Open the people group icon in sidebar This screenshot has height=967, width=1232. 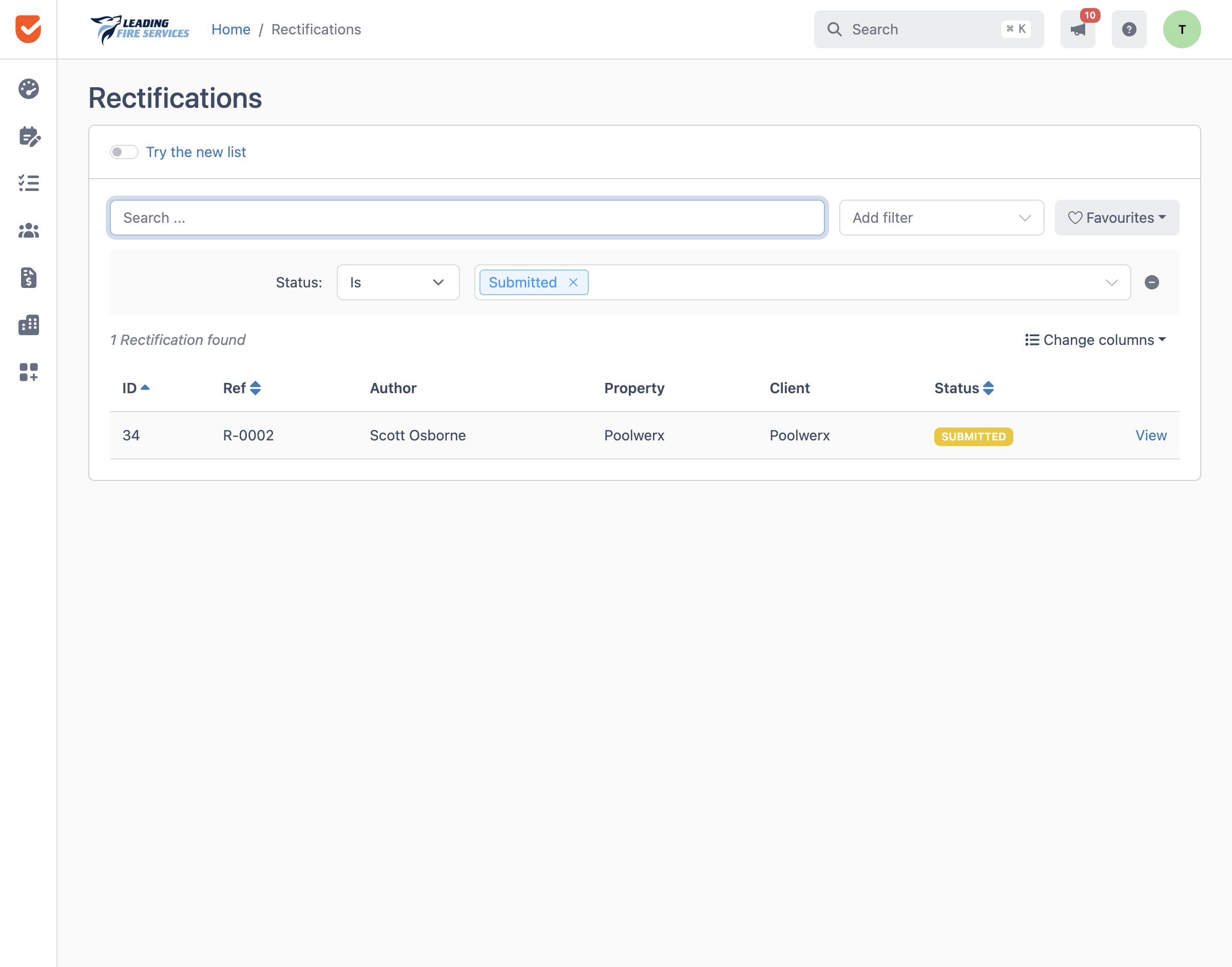(x=28, y=230)
